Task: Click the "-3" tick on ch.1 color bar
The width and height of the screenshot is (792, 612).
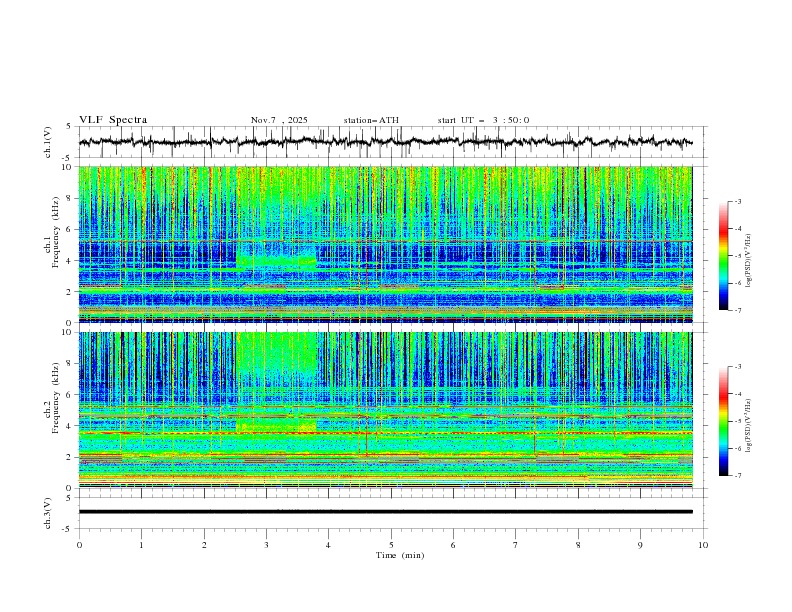Action: [738, 201]
